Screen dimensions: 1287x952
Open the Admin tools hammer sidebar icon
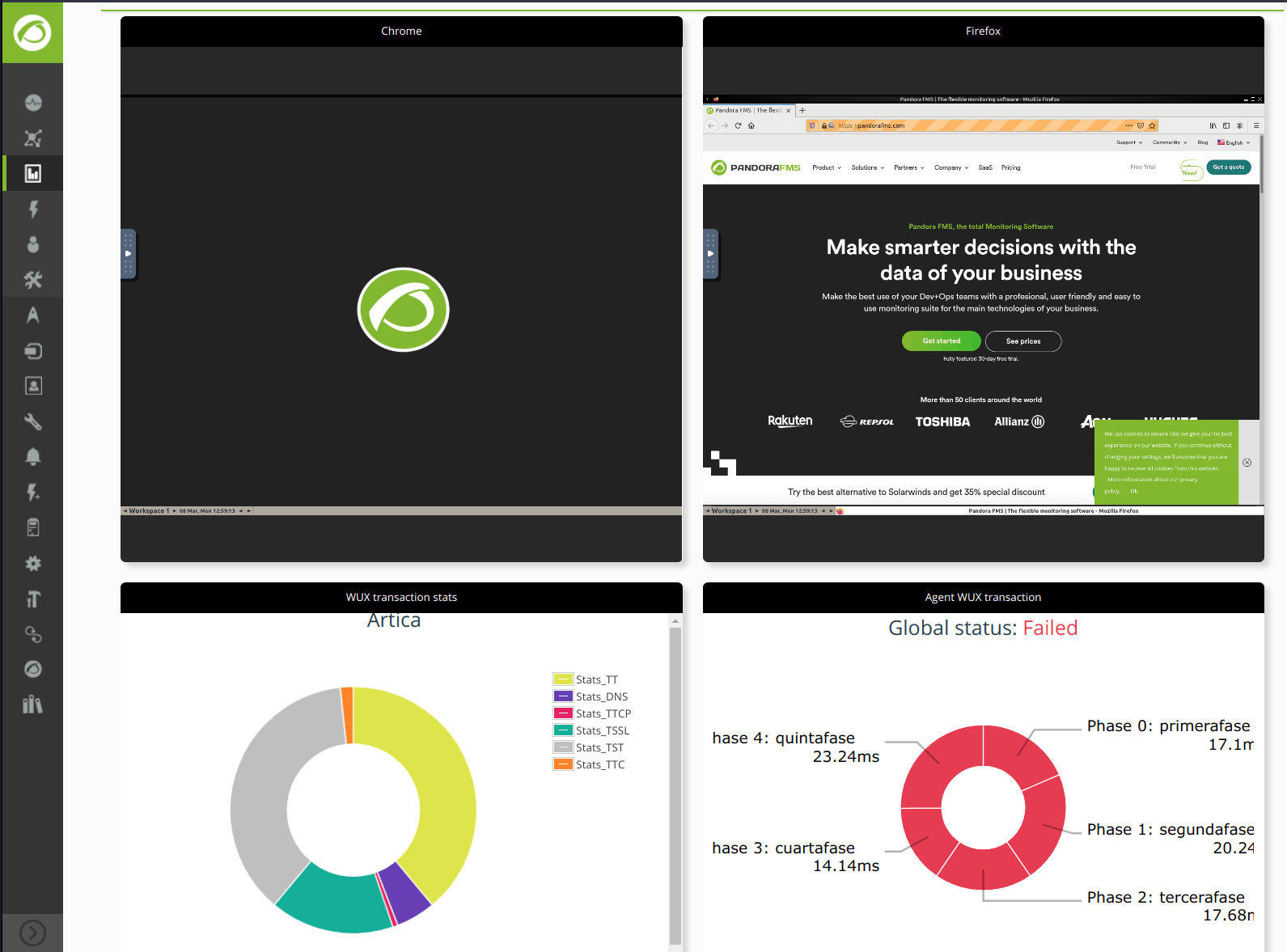(33, 599)
